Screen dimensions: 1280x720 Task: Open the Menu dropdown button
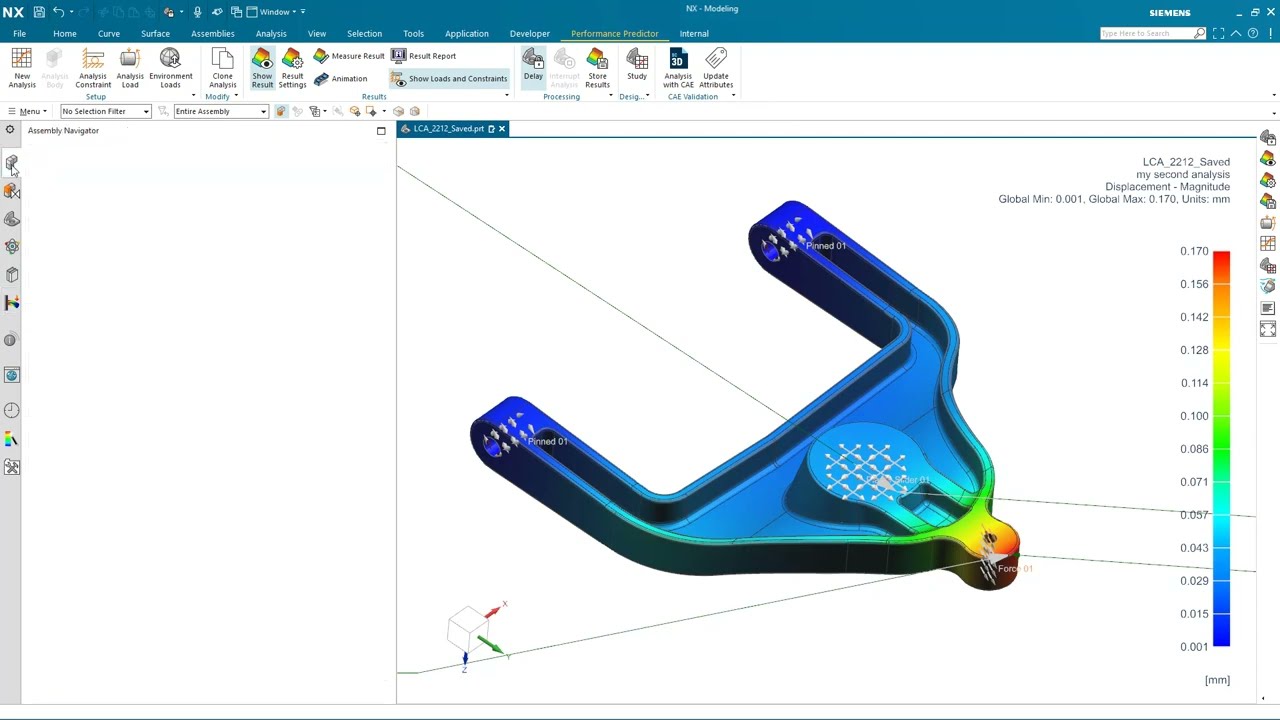[x=27, y=111]
